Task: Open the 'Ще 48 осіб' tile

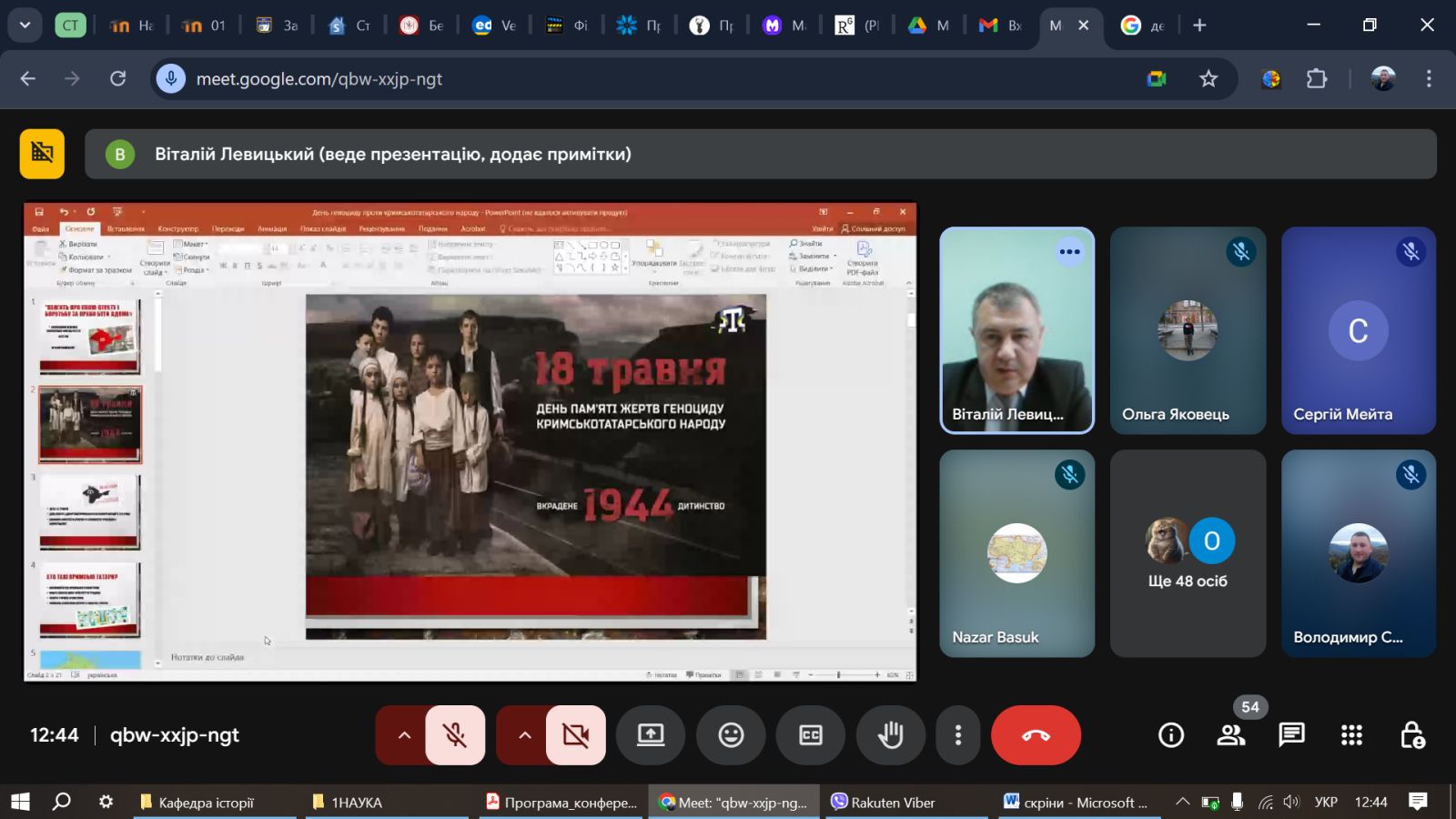Action: 1188,553
